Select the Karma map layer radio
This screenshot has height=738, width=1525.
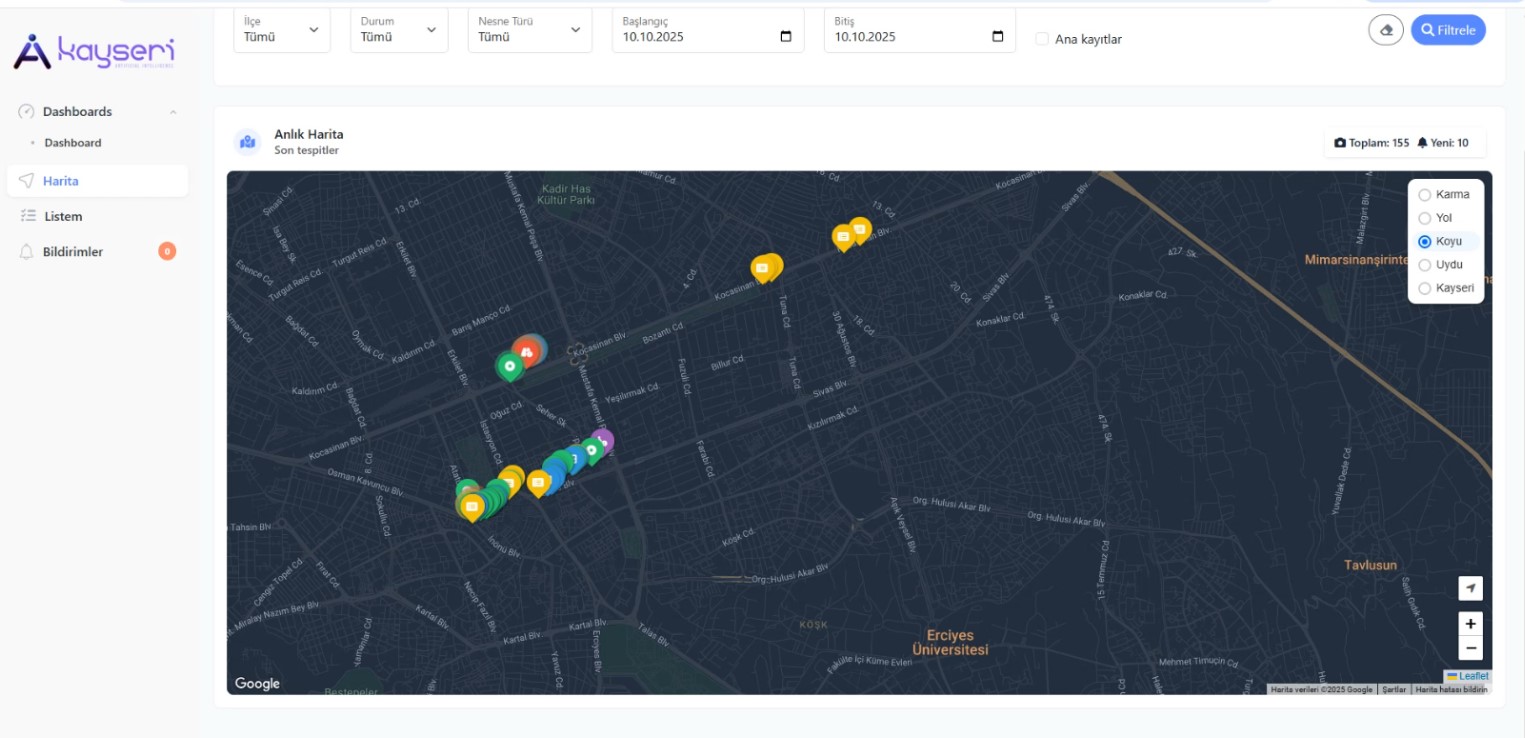[1425, 195]
